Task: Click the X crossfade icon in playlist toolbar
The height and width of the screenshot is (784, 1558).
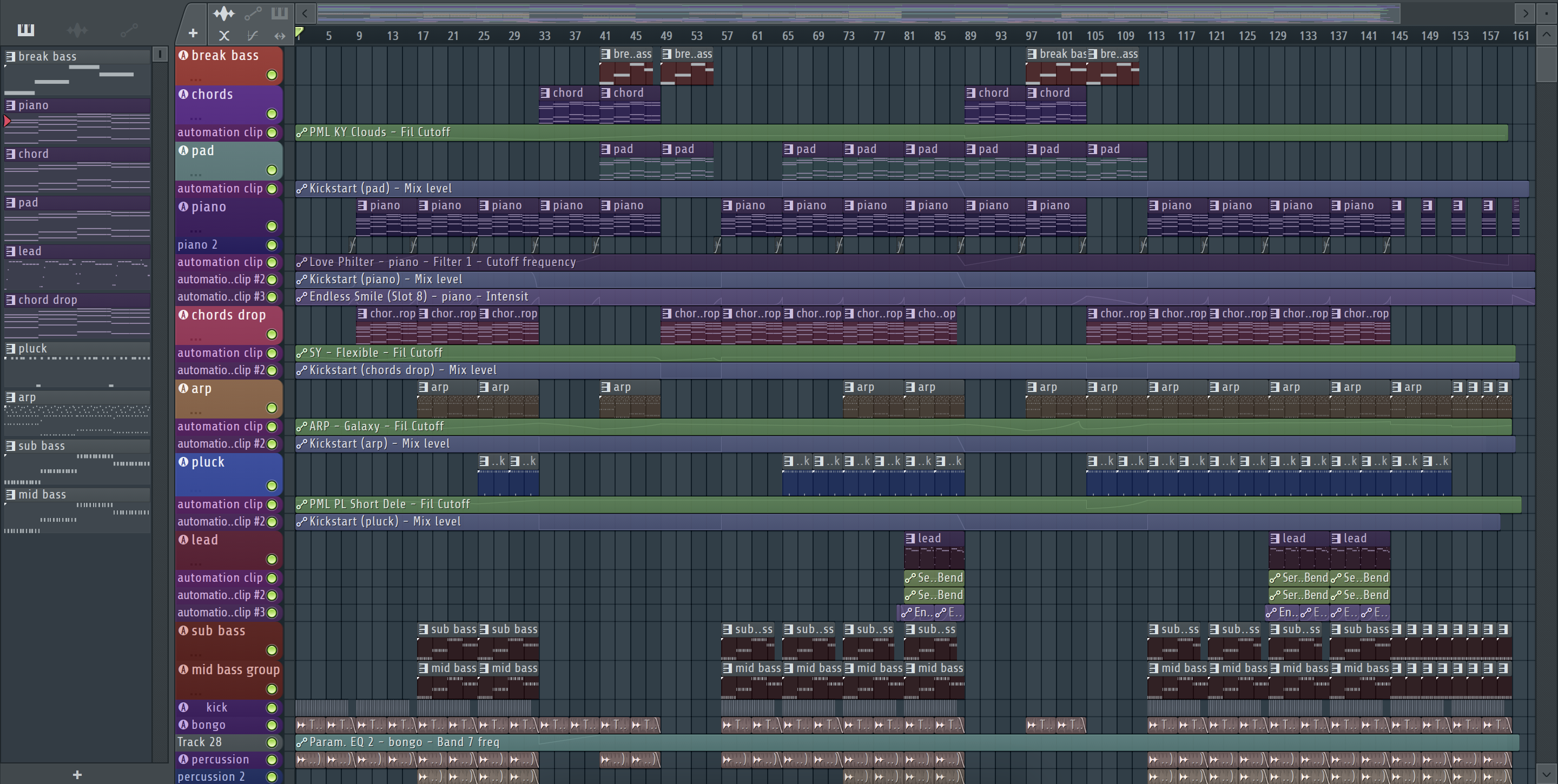Action: click(x=224, y=36)
